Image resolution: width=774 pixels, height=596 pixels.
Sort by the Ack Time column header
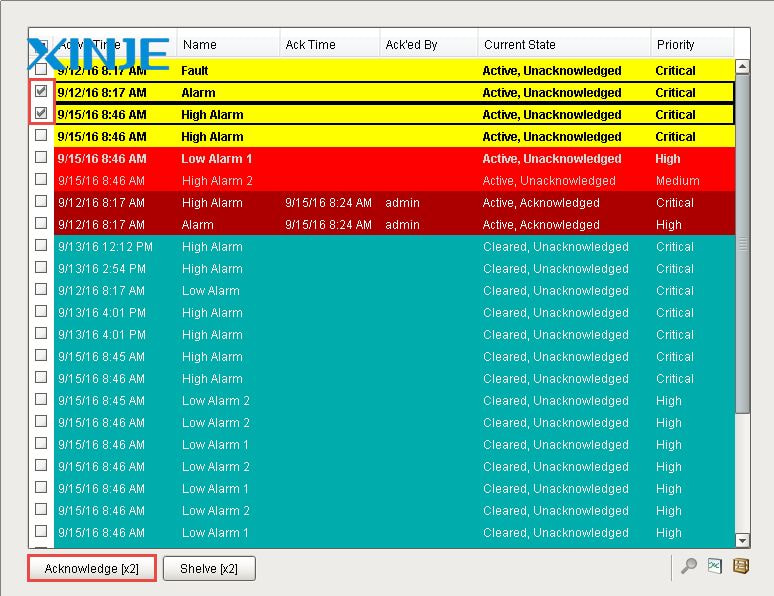[x=330, y=44]
